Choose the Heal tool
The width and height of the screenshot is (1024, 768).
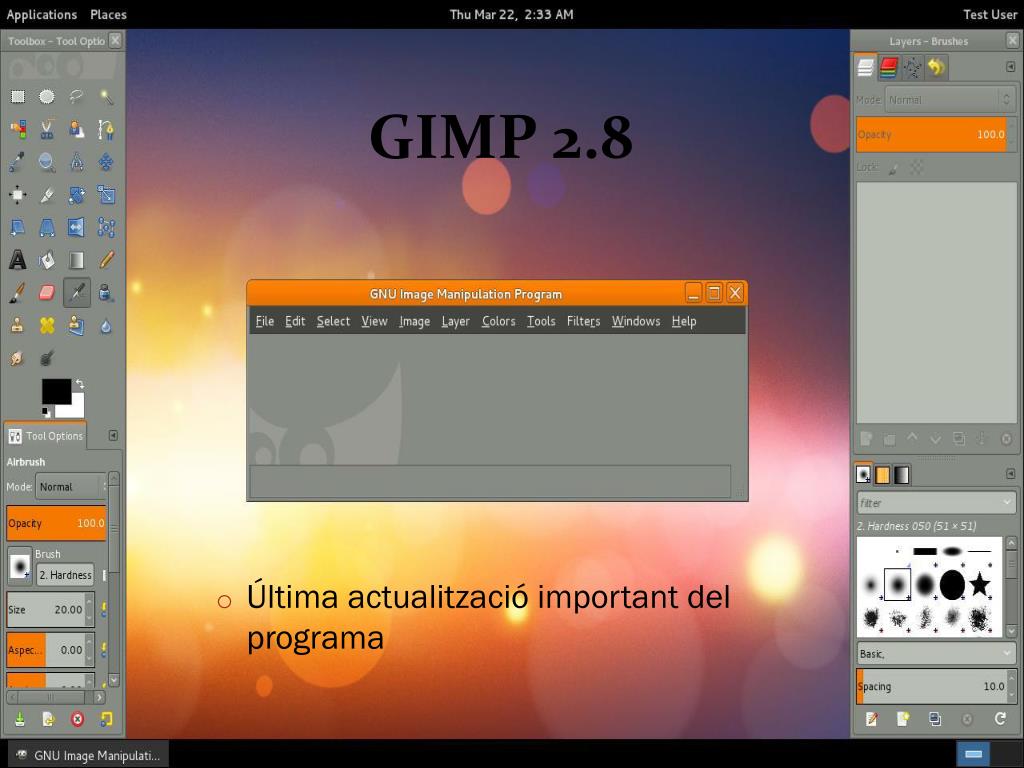coord(46,325)
